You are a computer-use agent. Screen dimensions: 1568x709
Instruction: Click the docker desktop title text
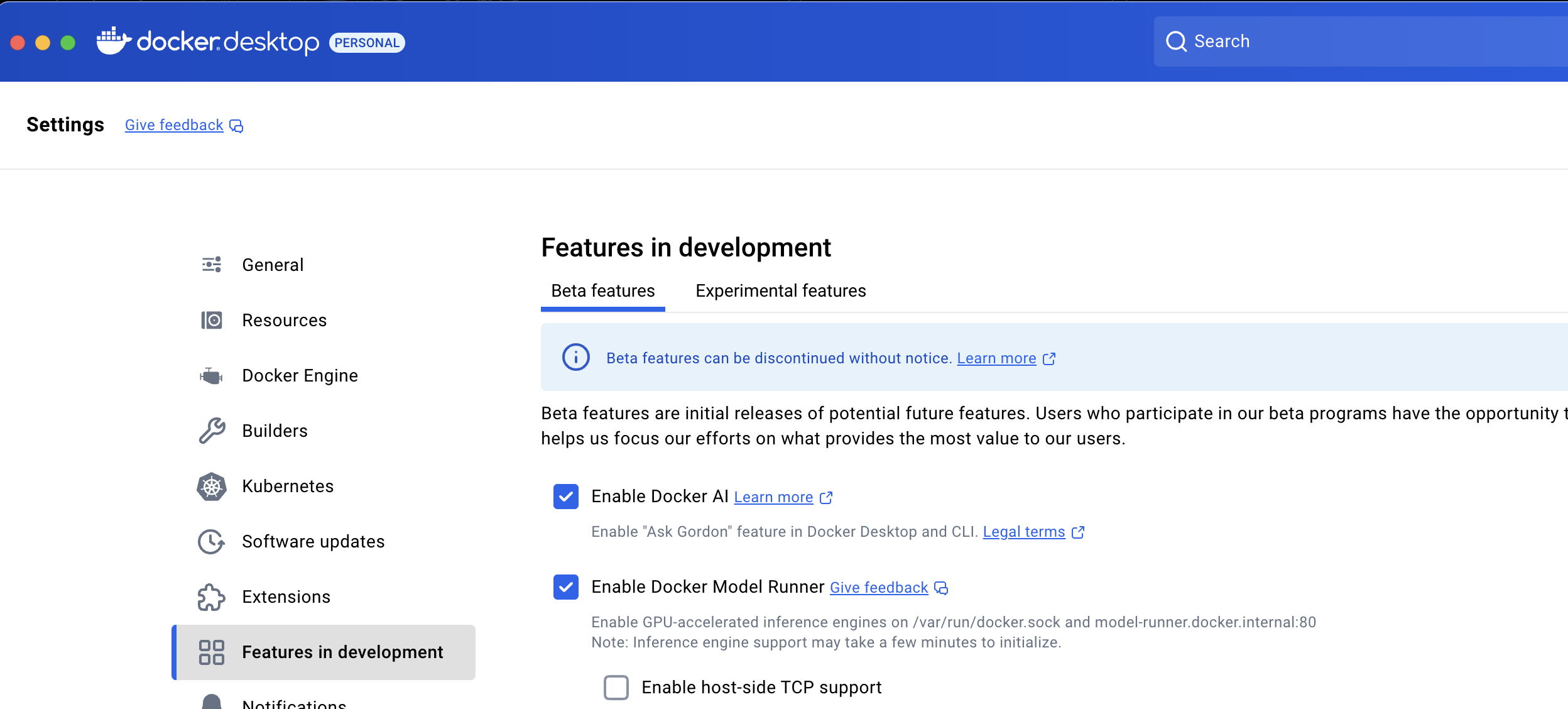point(228,42)
